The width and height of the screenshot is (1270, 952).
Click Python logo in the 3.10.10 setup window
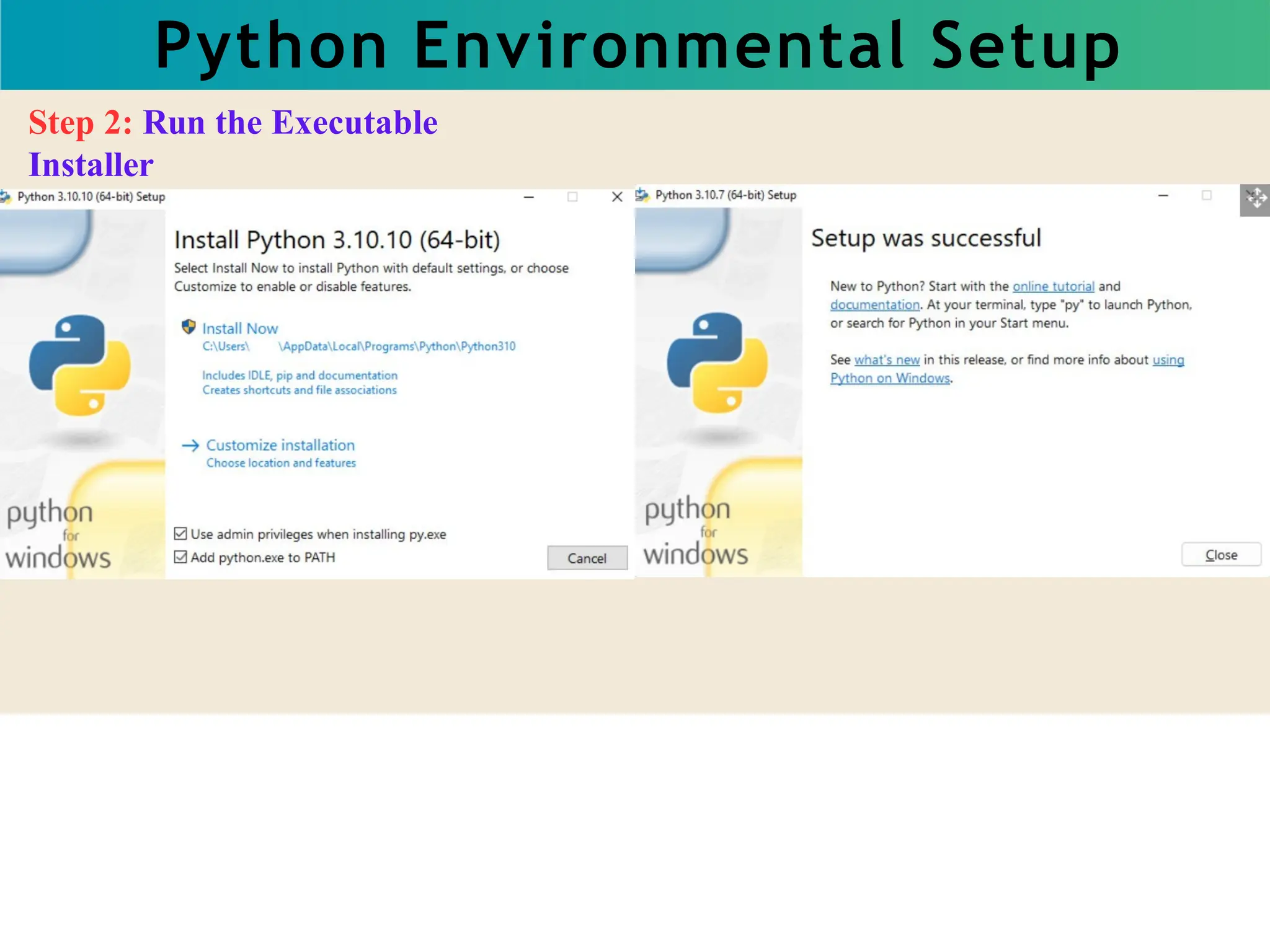point(80,365)
